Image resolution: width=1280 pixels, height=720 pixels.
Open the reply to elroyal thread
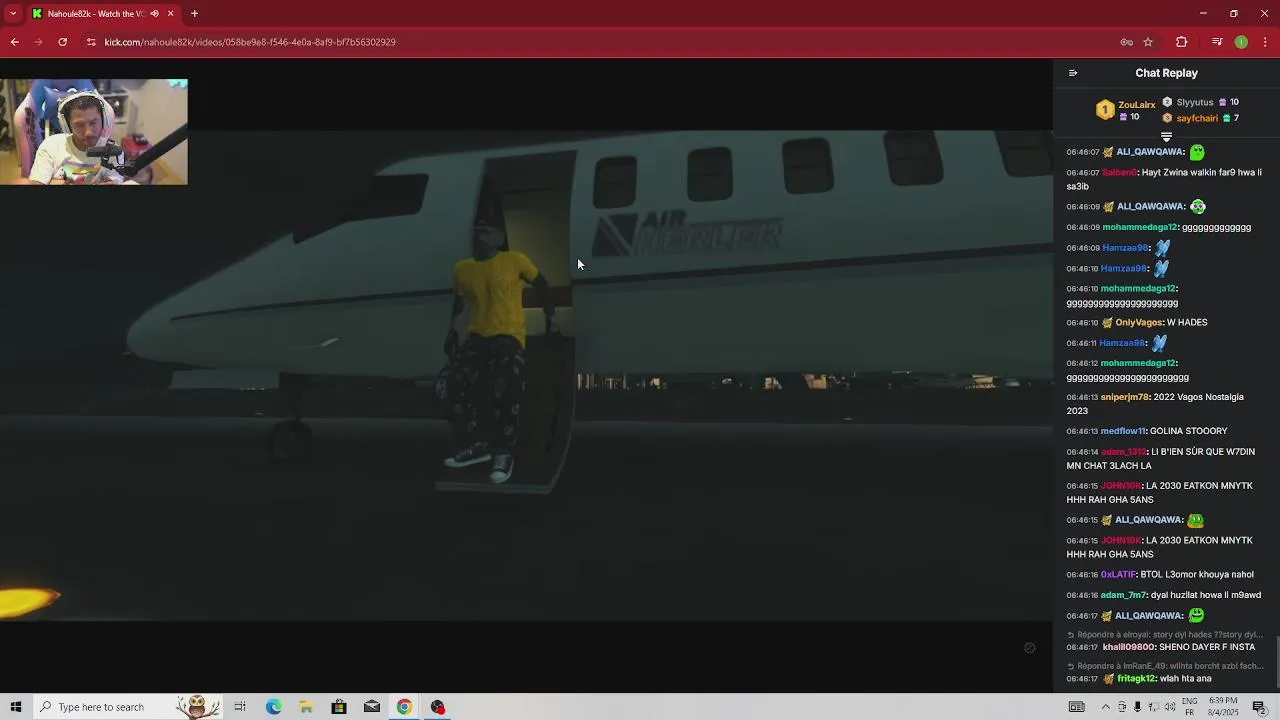[x=1165, y=635]
